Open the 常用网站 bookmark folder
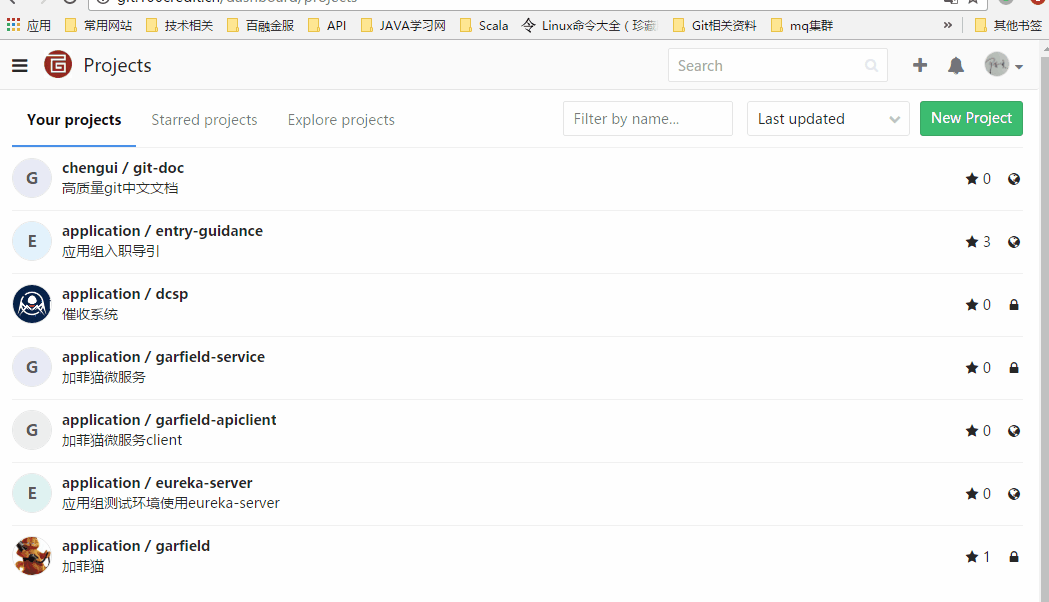 [x=99, y=25]
